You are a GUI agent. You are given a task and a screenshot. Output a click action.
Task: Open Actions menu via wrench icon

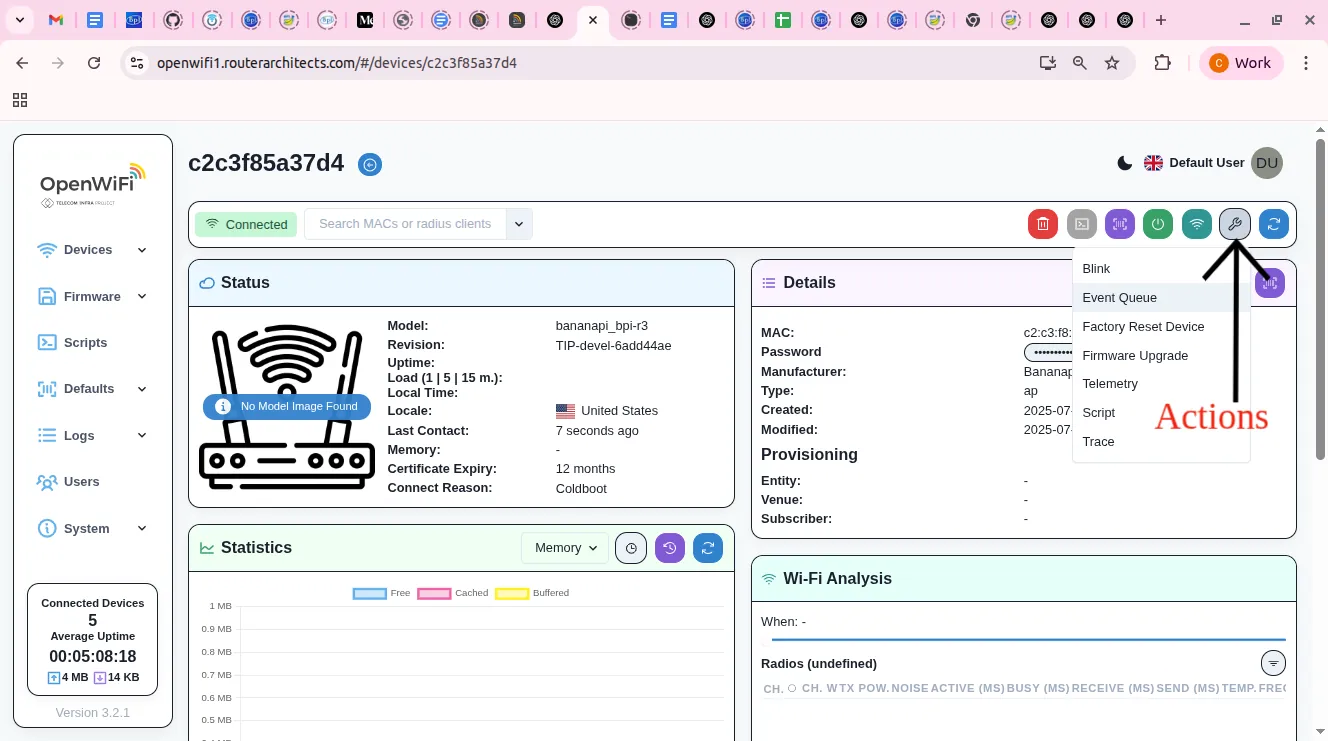[x=1235, y=224]
